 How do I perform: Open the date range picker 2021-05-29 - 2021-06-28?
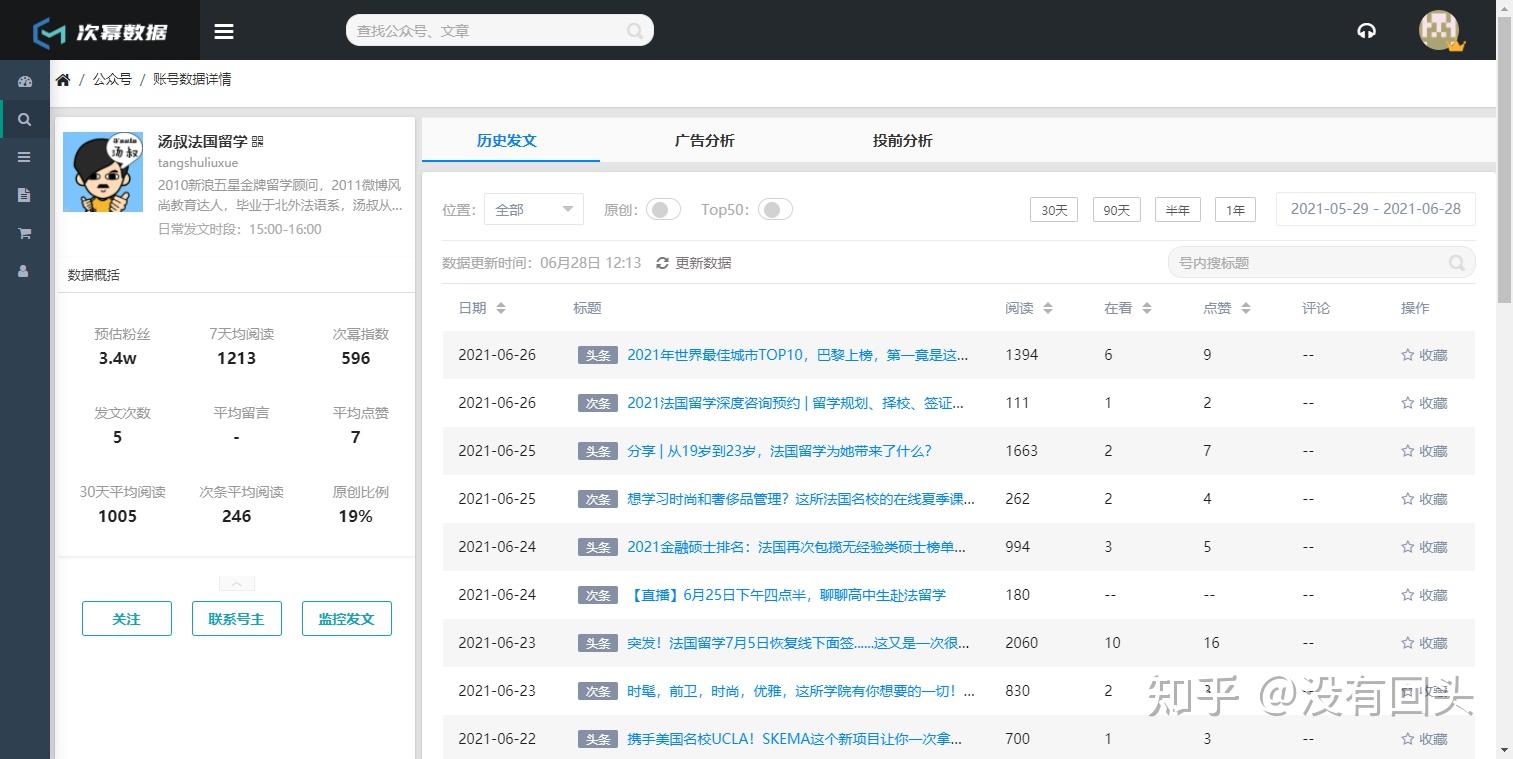click(1375, 209)
